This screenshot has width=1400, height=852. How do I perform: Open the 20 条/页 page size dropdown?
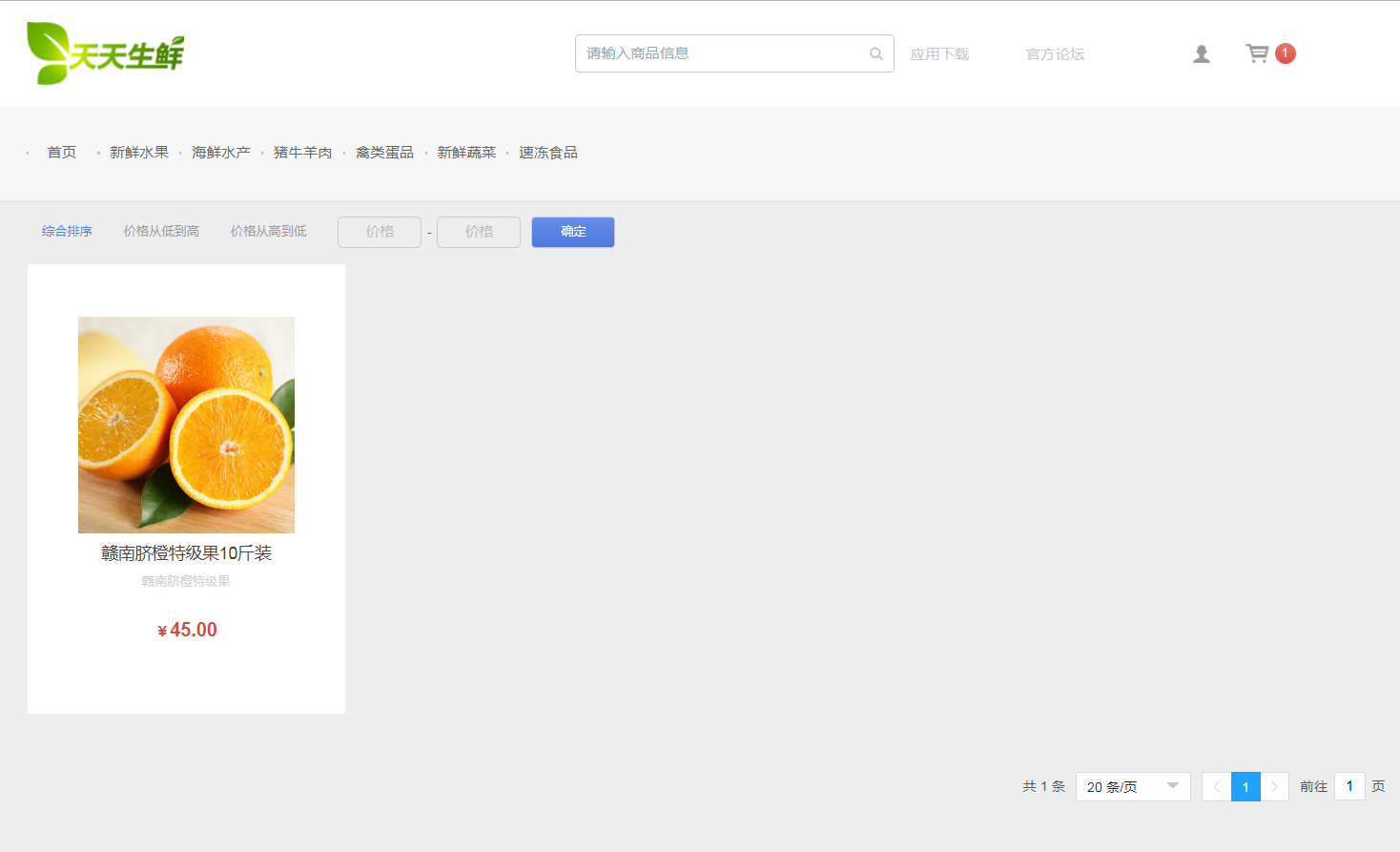pos(1133,787)
